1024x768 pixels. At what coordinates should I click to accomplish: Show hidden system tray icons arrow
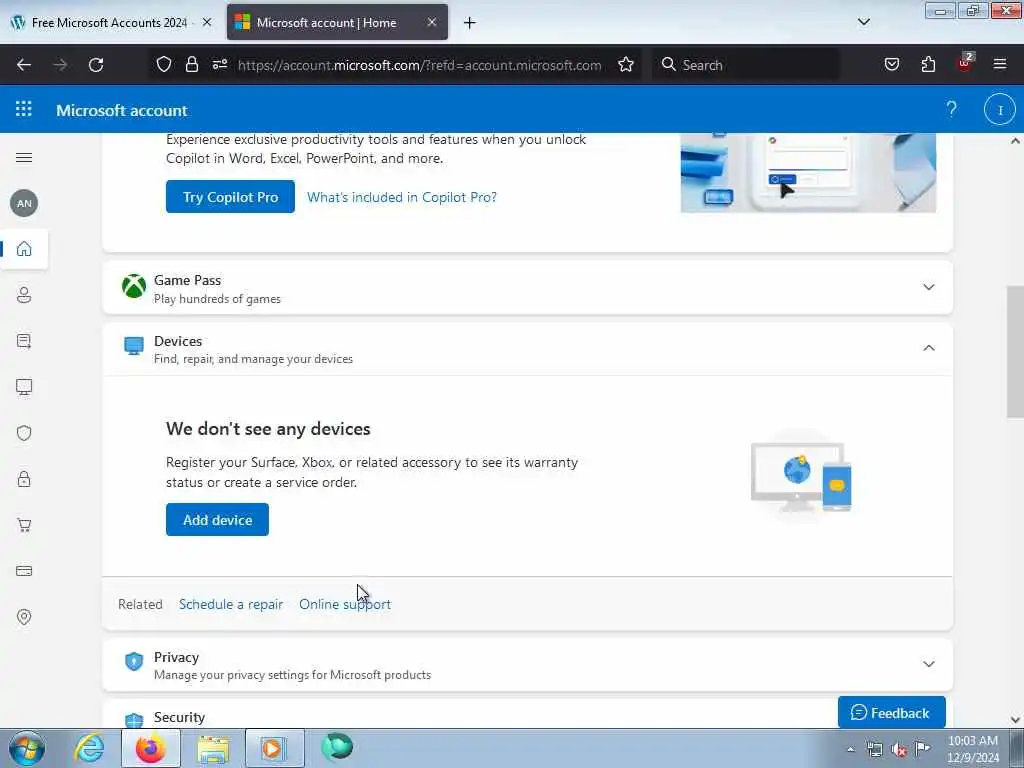pyautogui.click(x=850, y=750)
